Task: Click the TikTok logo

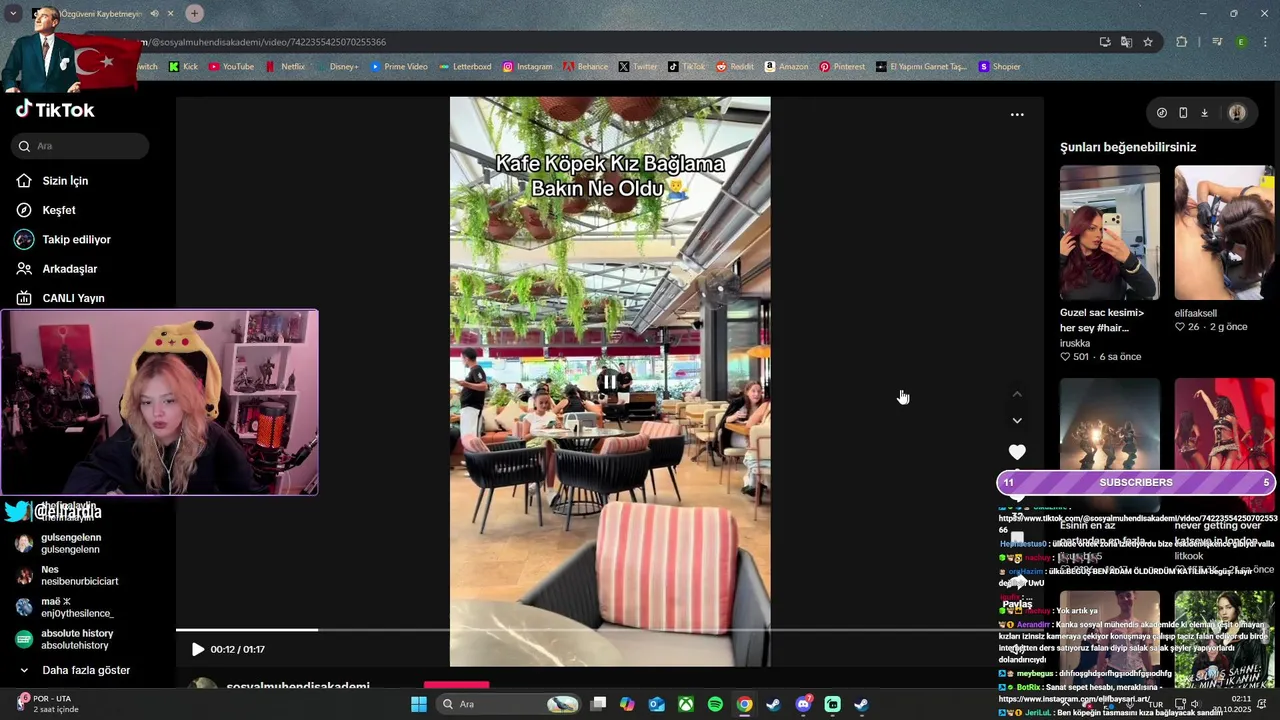Action: (55, 110)
